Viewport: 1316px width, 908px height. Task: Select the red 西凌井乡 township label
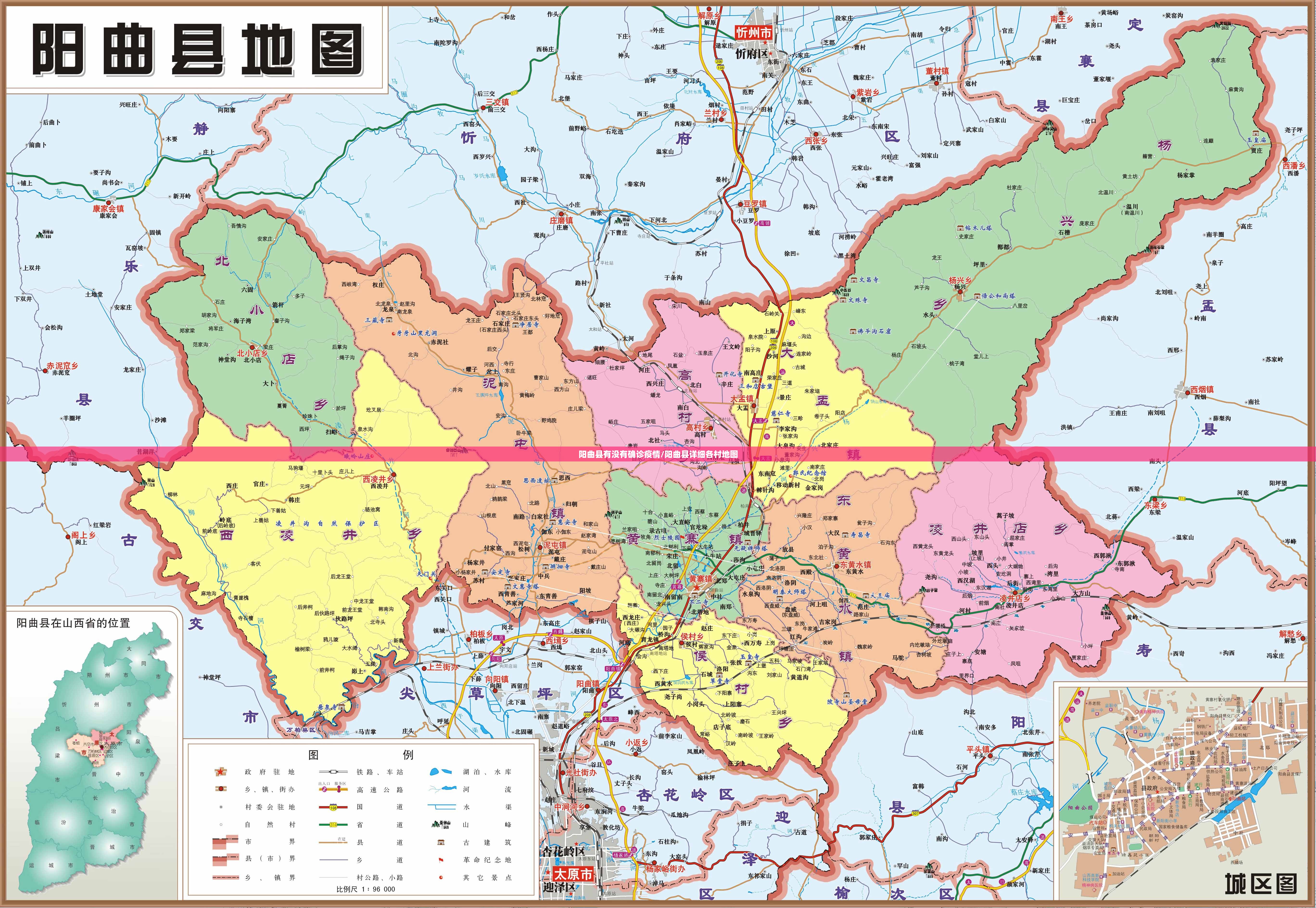pos(378,479)
